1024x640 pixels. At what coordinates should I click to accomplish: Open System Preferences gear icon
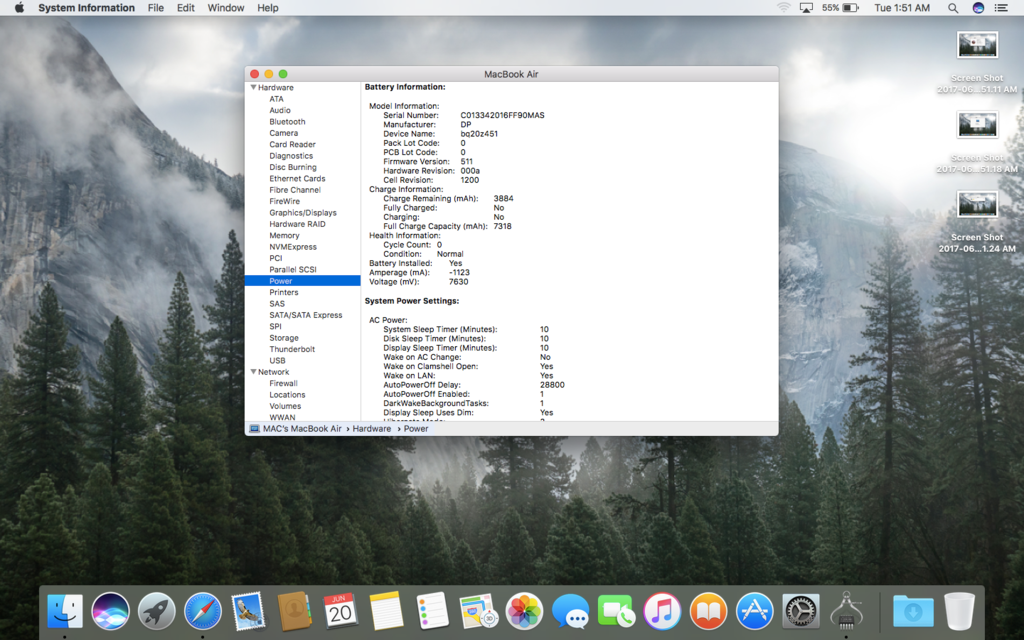click(x=800, y=612)
